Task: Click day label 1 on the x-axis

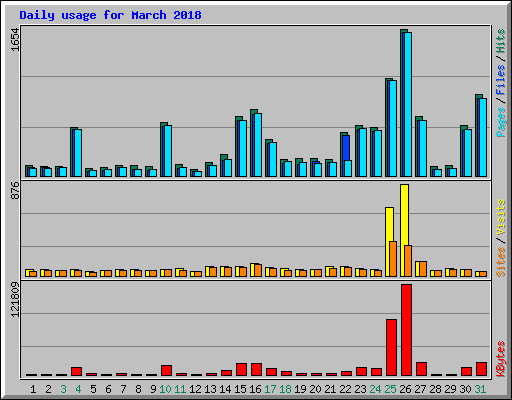Action: 33,389
